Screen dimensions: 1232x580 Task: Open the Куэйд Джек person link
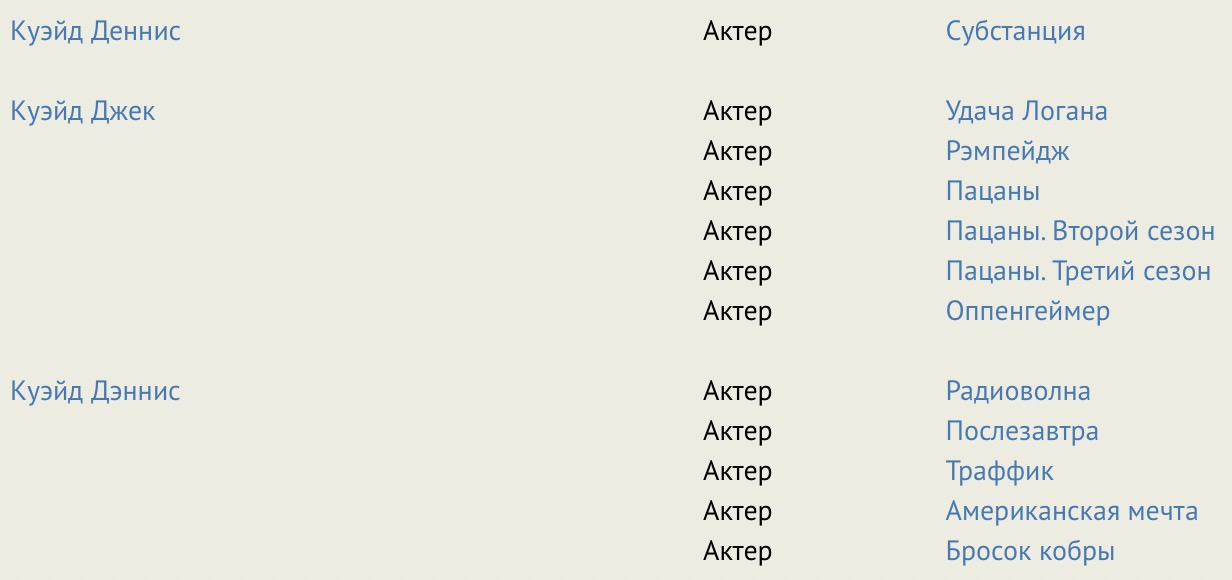tap(83, 111)
